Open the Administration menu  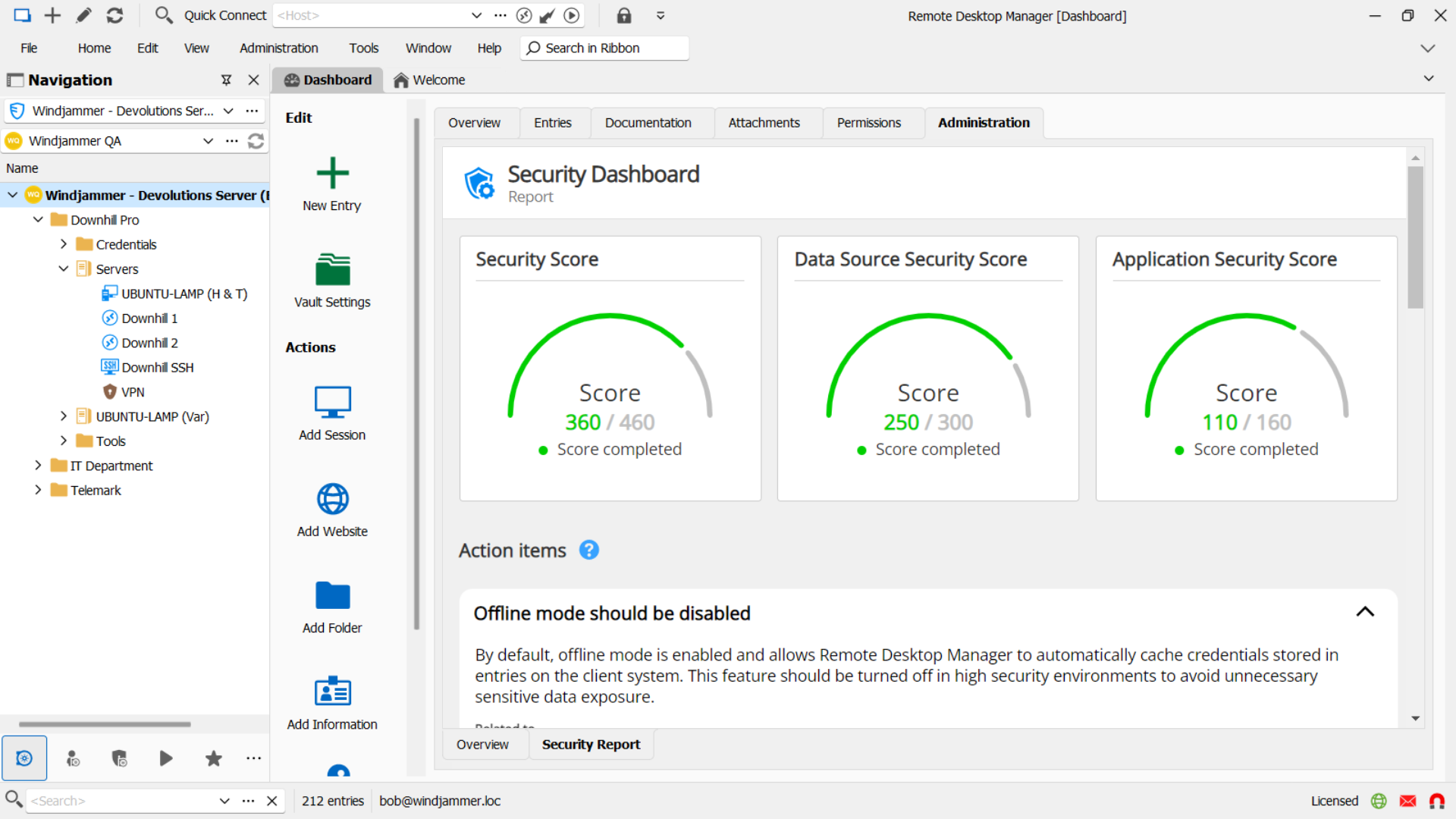click(278, 48)
